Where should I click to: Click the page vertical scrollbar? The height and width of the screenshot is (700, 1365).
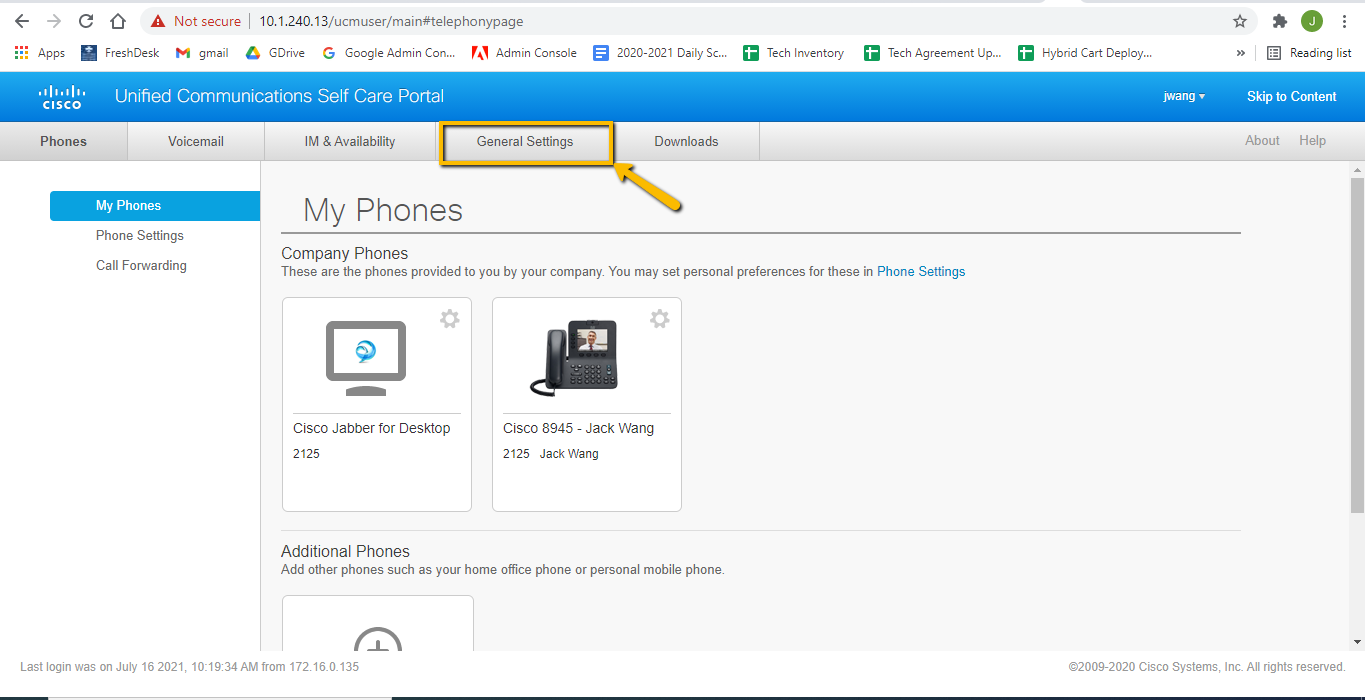pyautogui.click(x=1357, y=345)
